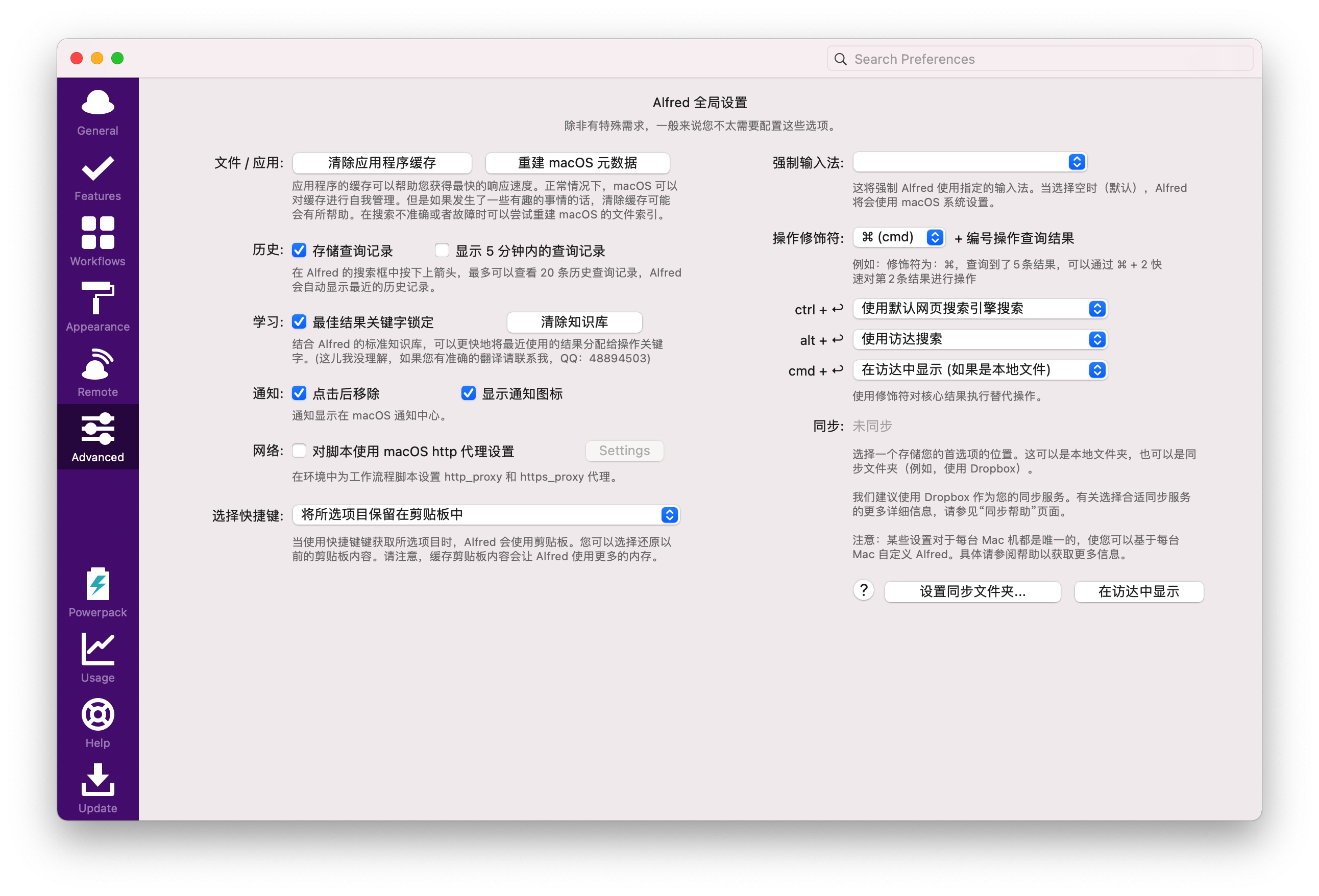Open alt + return 使用访达搜索 dropdown

point(980,339)
